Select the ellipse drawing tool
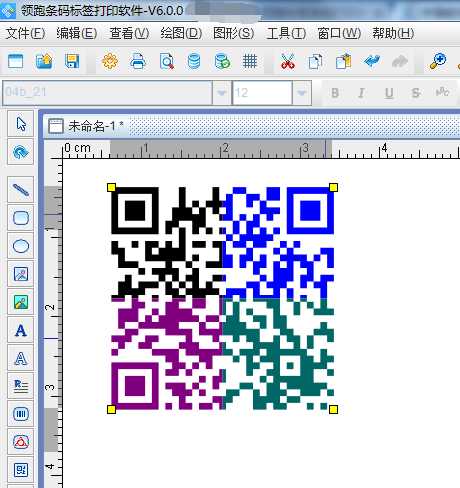460x488 pixels. (x=21, y=246)
